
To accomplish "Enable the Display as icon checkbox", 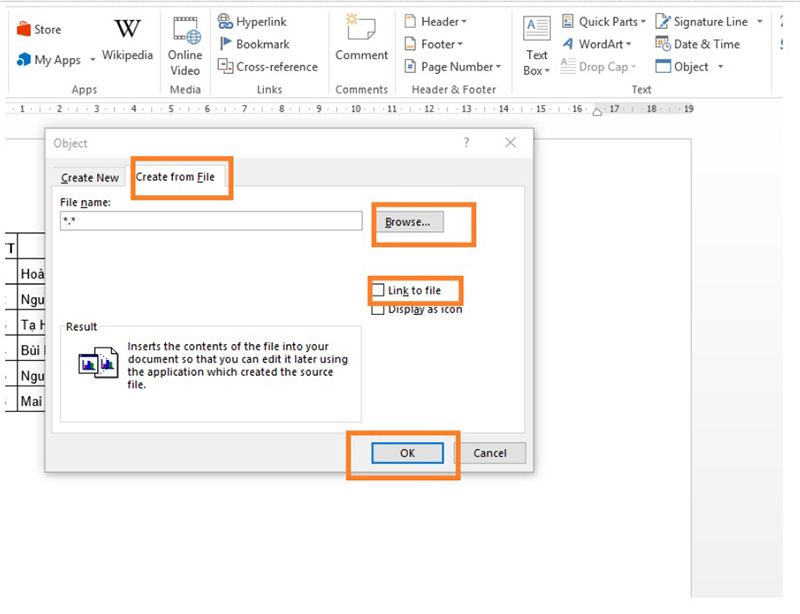I will click(x=378, y=310).
